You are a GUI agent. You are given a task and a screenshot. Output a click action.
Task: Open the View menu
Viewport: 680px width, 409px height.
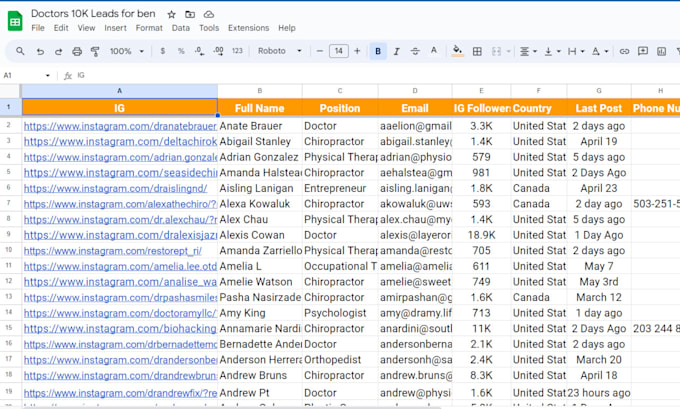click(86, 28)
